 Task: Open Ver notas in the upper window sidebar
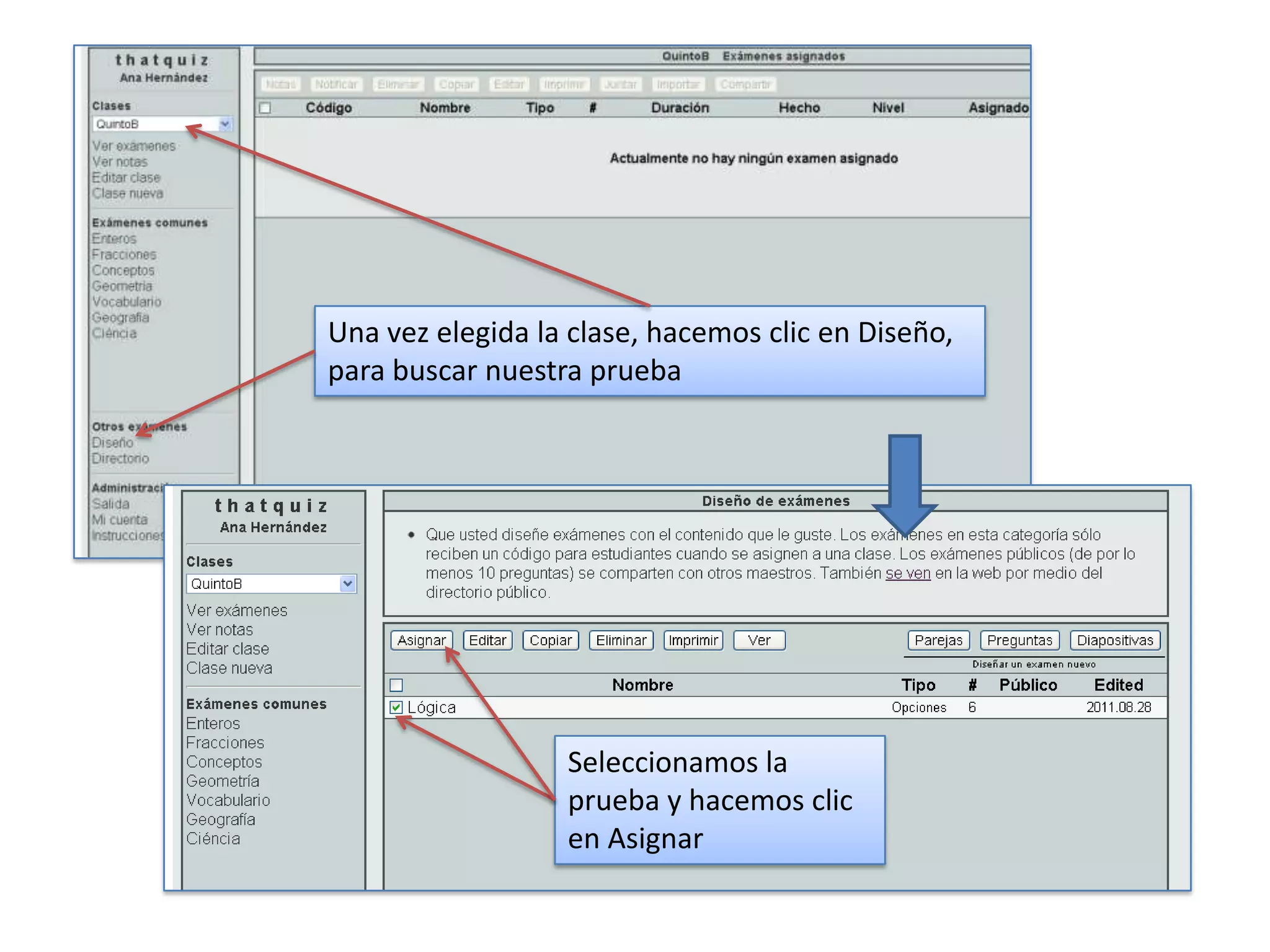120,162
